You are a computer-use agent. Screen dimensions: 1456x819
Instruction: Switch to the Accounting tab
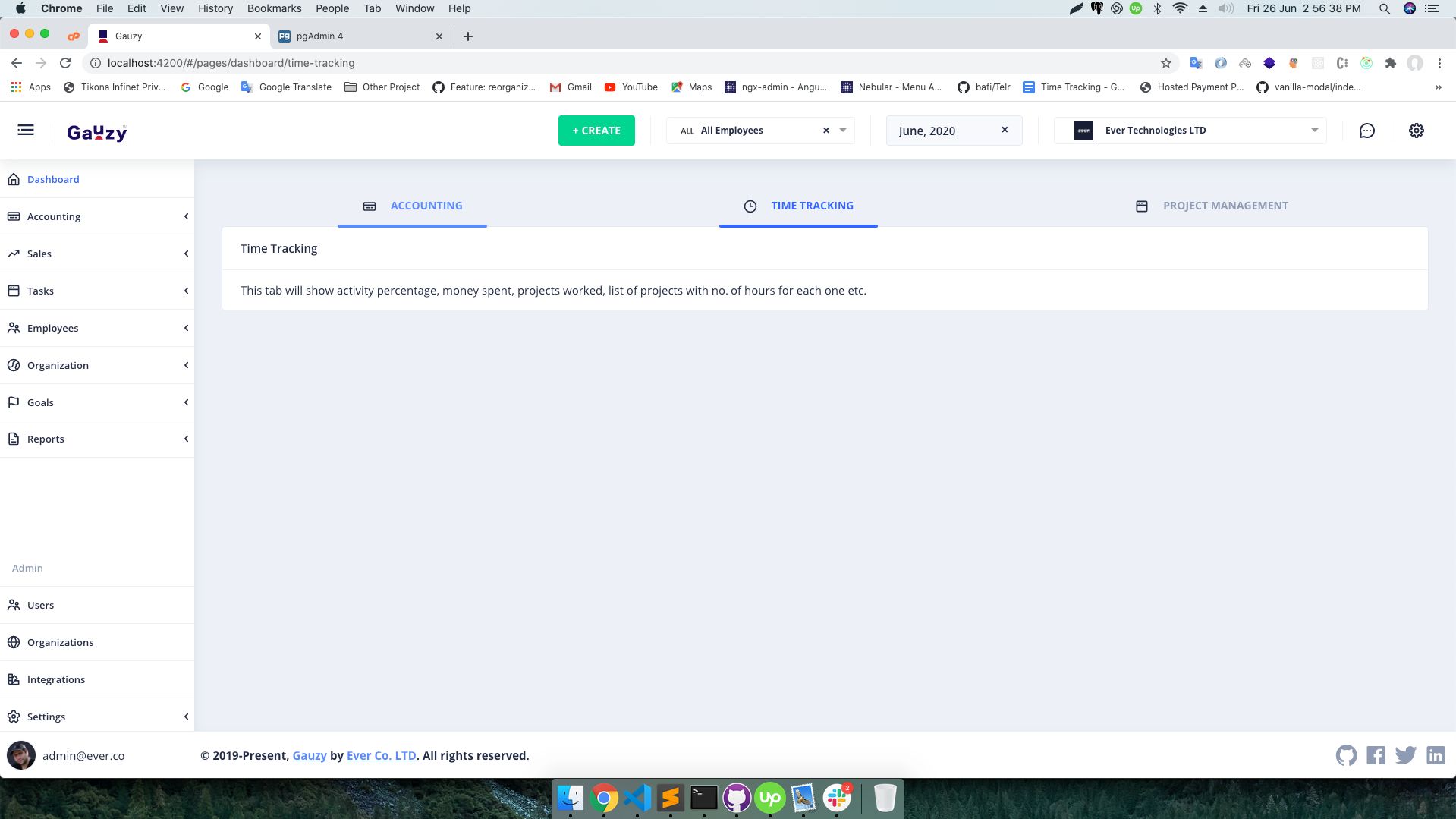click(413, 206)
